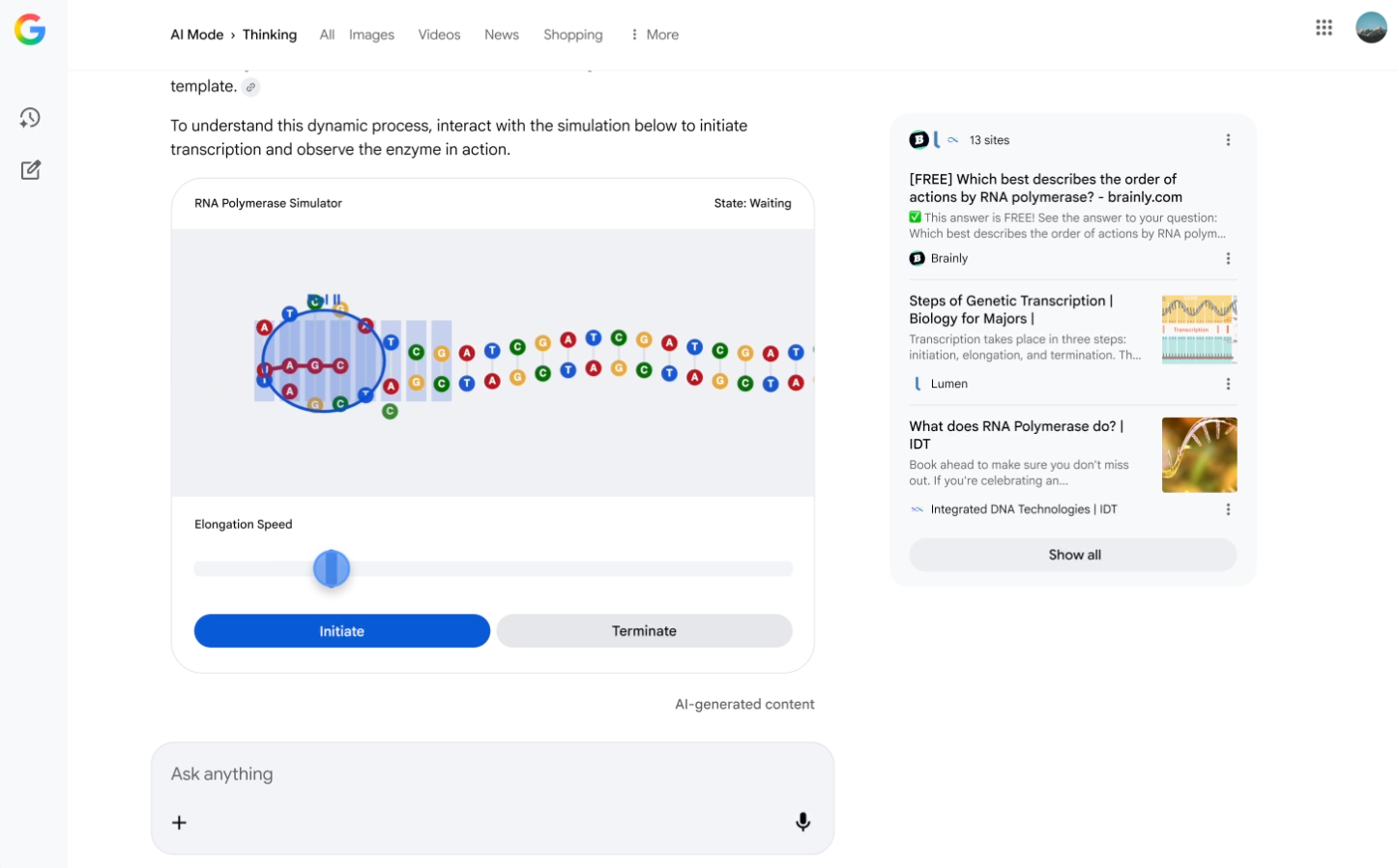Viewport: 1398px width, 868px height.
Task: Open the Google logo home link
Action: 30,30
